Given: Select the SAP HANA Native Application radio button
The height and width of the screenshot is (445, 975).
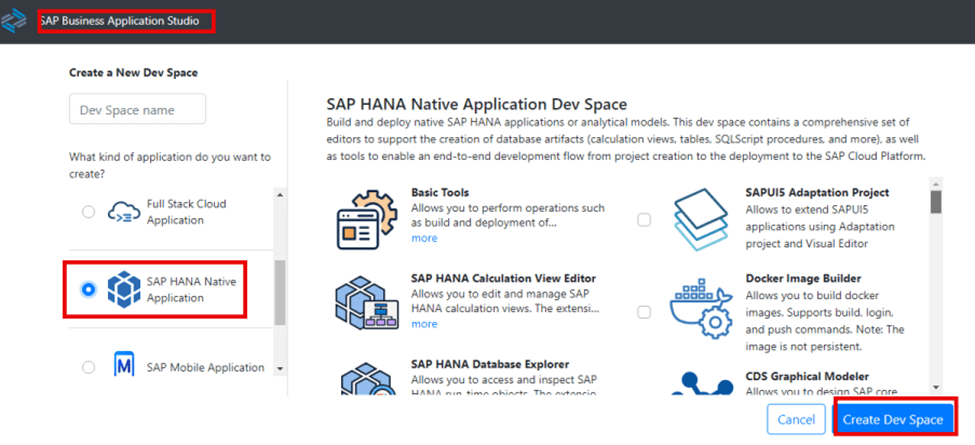Looking at the screenshot, I should (x=89, y=289).
